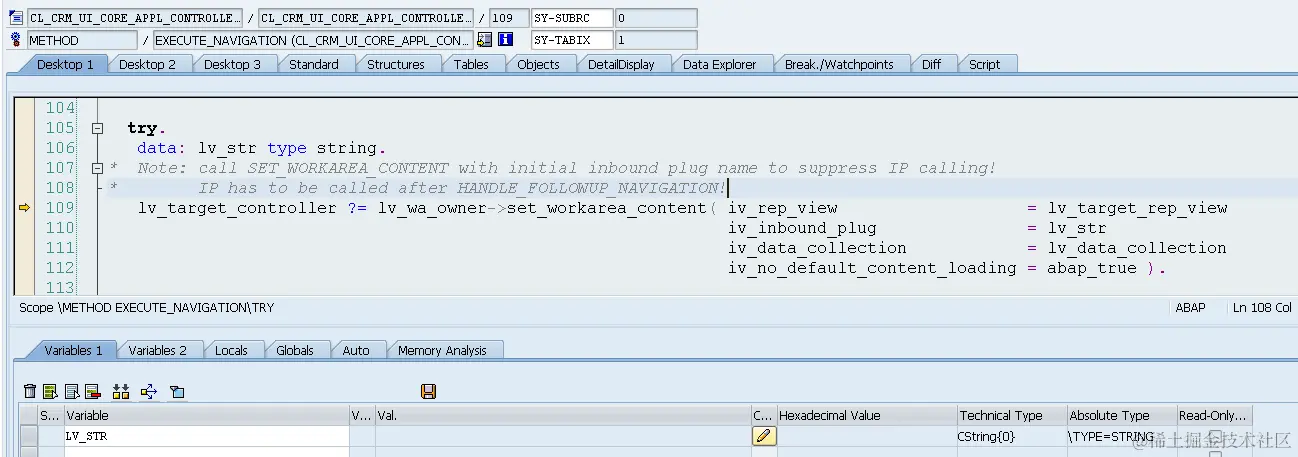Click the pencil change-value icon for LV_STR
The height and width of the screenshot is (457, 1298).
pos(764,436)
